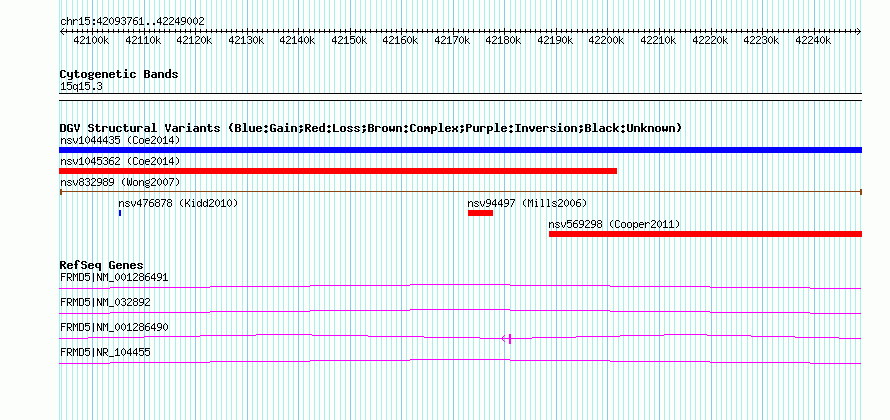
Task: Open the nsv1044435 (Coe2014) label
Action: [x=120, y=140]
